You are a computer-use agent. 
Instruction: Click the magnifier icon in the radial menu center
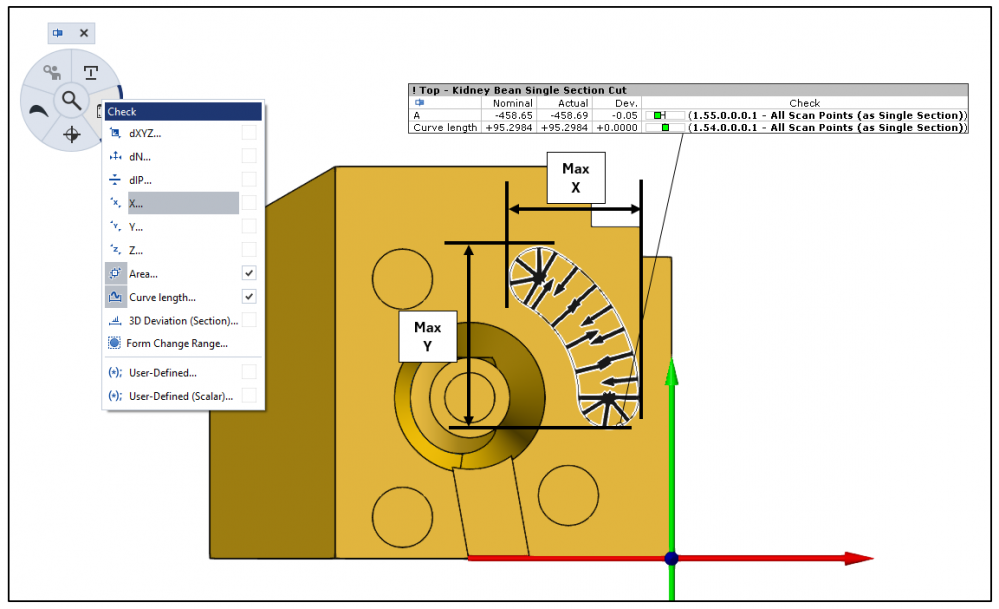(71, 100)
